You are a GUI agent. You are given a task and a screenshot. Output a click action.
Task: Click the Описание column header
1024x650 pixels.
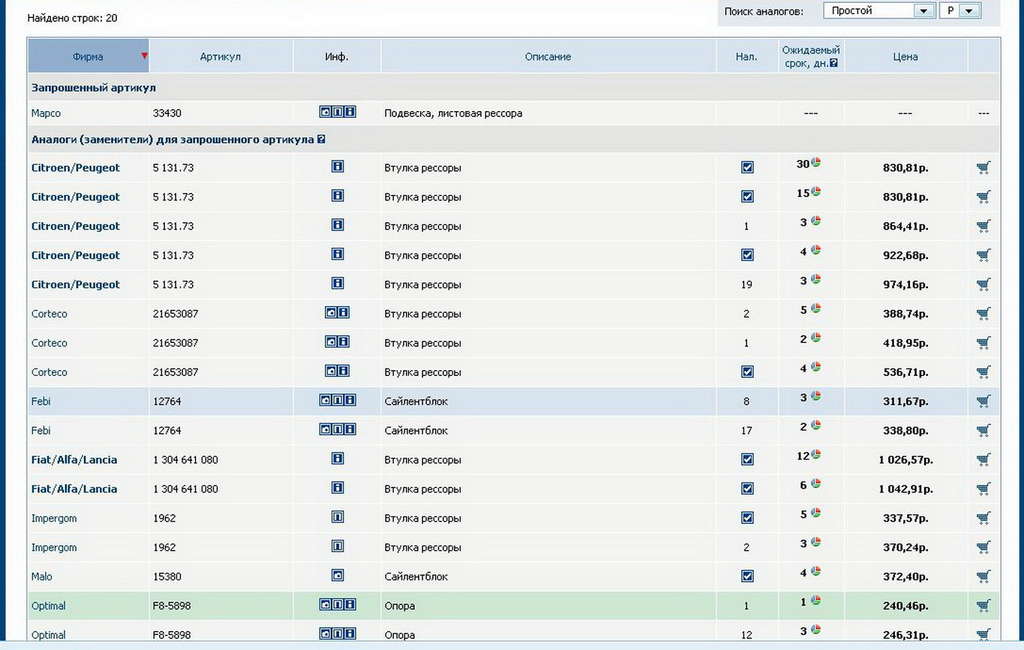point(548,57)
